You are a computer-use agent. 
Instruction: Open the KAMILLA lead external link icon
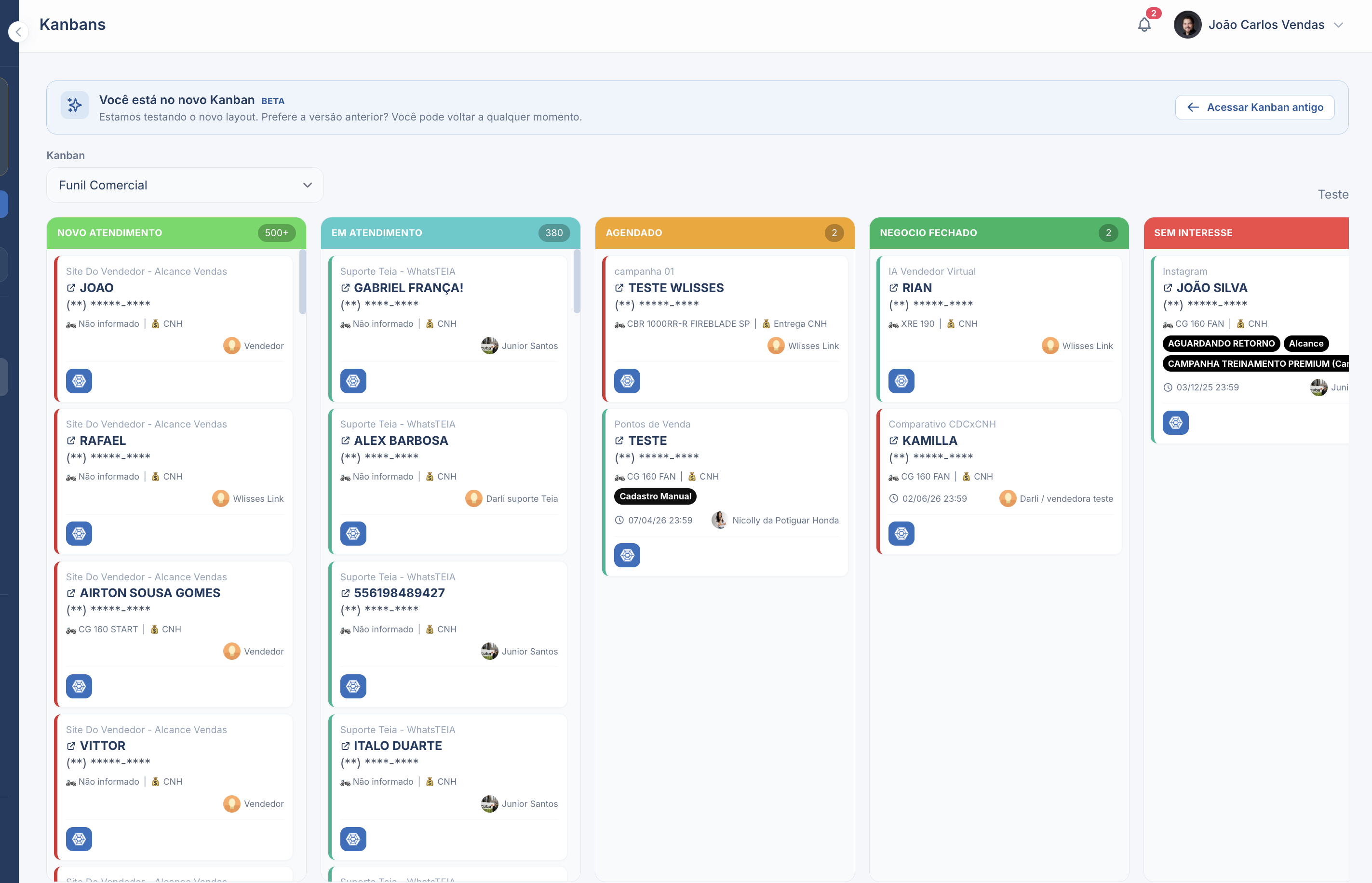point(893,441)
